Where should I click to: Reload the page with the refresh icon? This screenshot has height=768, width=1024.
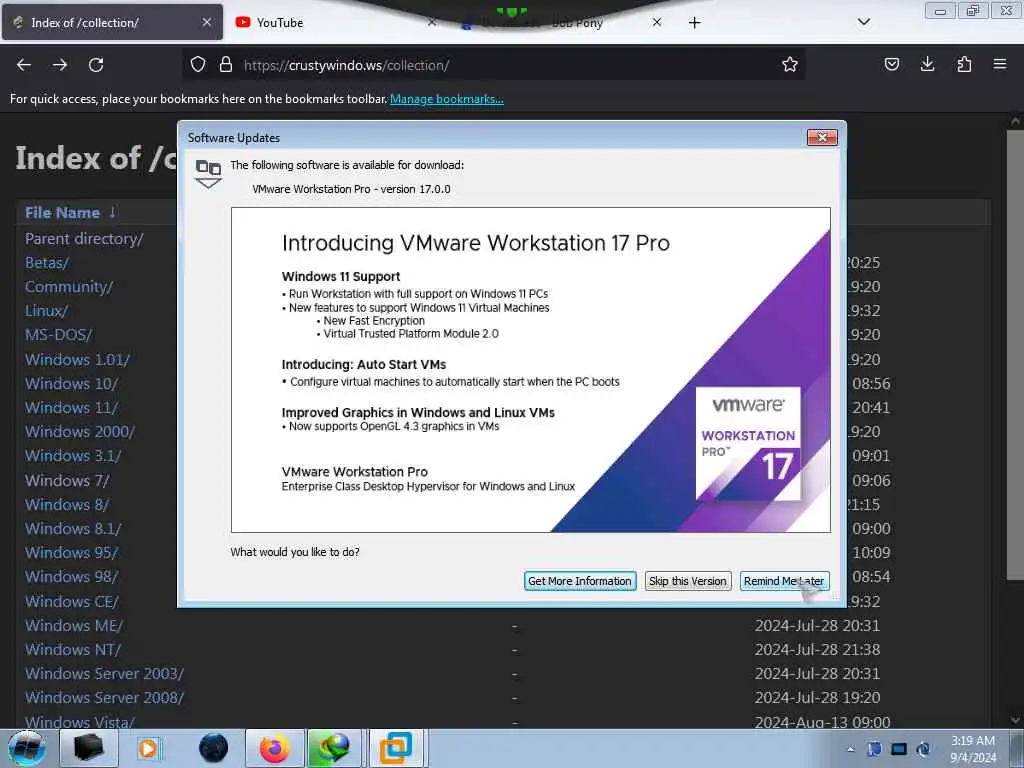pyautogui.click(x=96, y=65)
